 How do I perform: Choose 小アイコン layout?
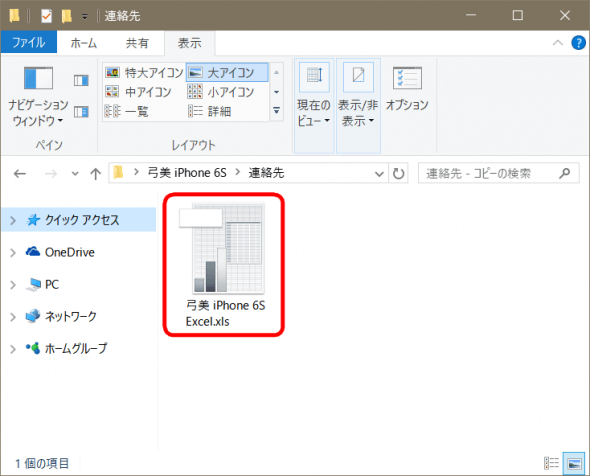pos(221,92)
